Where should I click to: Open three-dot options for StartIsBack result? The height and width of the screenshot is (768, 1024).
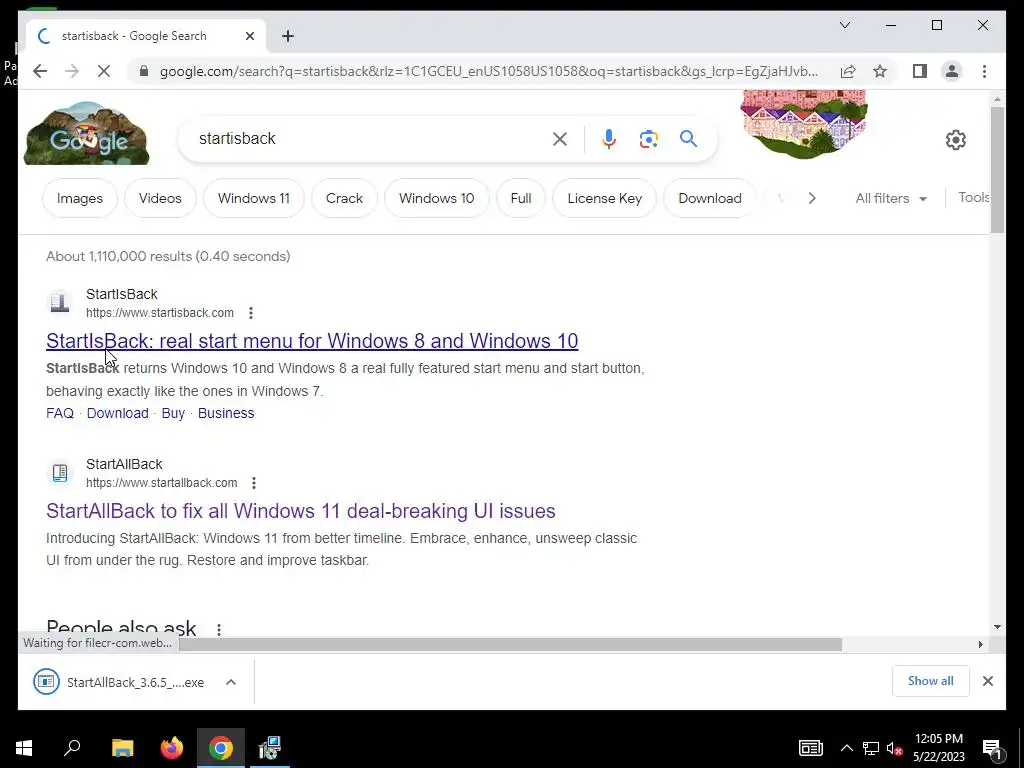coord(251,313)
